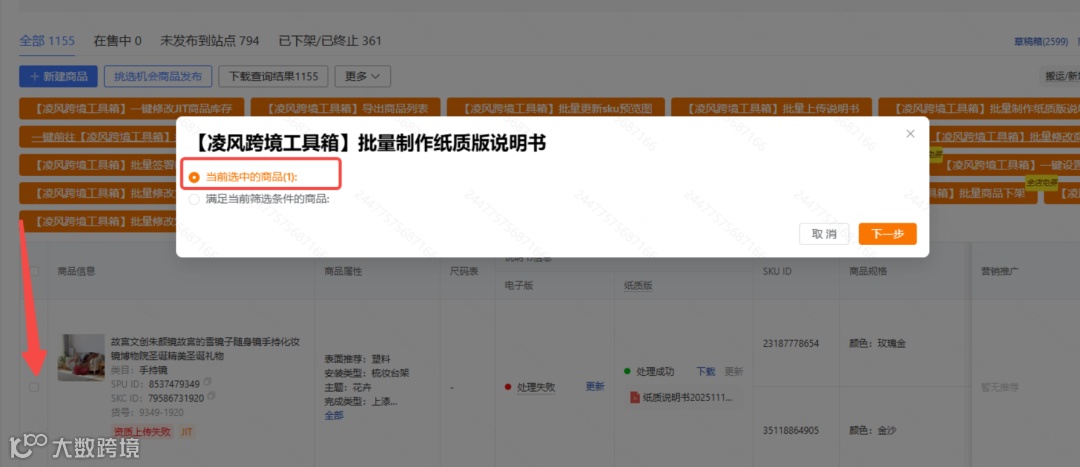The width and height of the screenshot is (1080, 467).
Task: Click 导出商品列表 toolbox button
Action: coord(345,108)
